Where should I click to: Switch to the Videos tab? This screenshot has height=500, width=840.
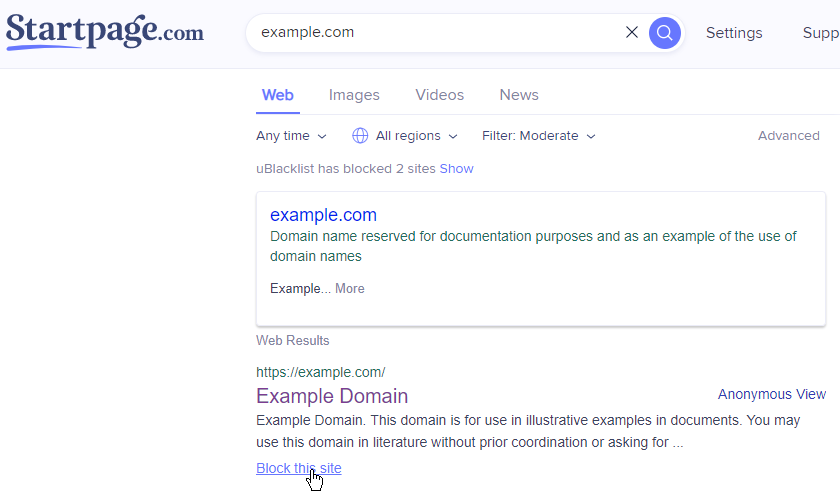tap(440, 95)
